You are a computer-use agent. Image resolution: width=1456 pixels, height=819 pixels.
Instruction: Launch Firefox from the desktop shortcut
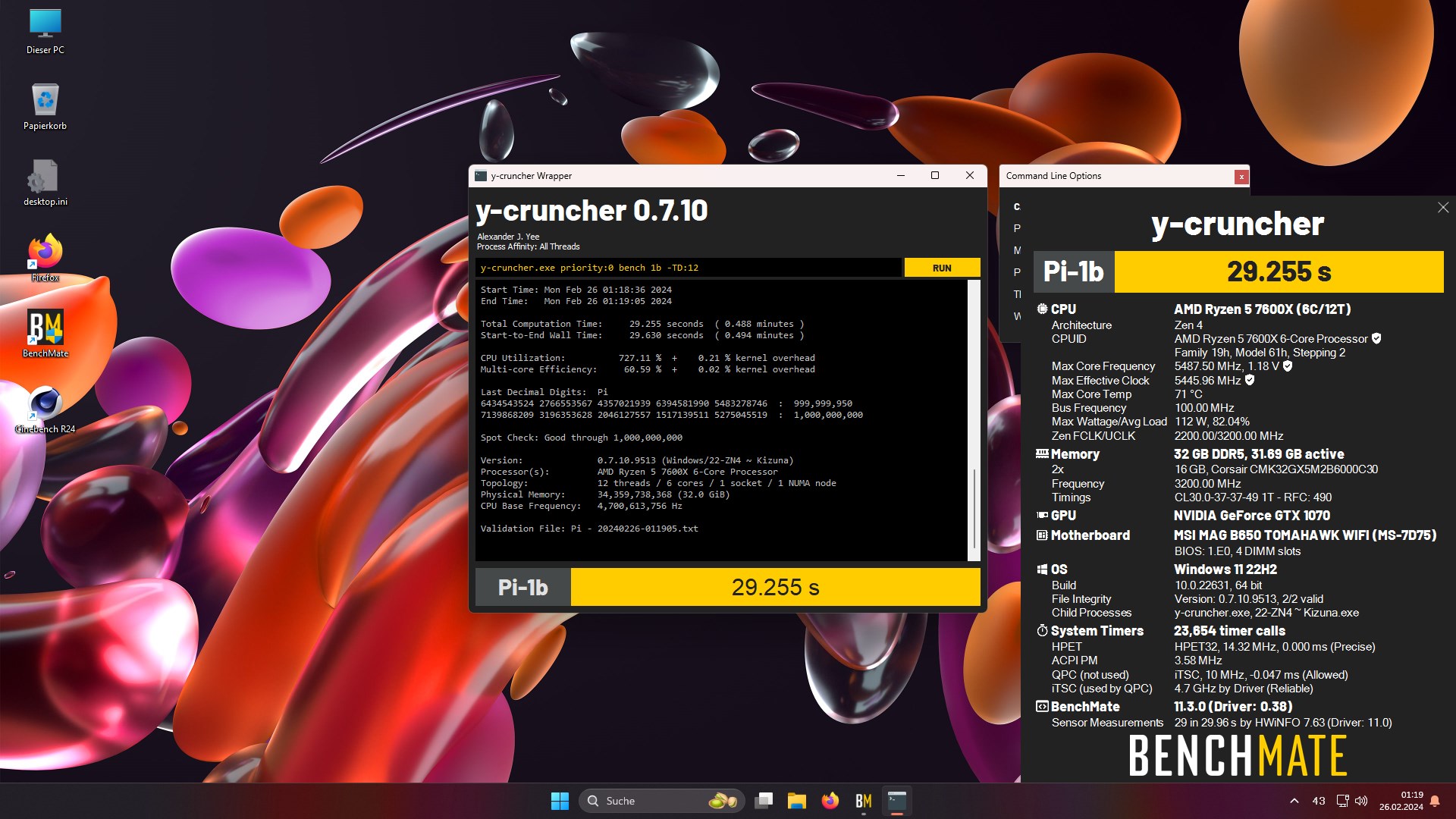click(x=45, y=259)
